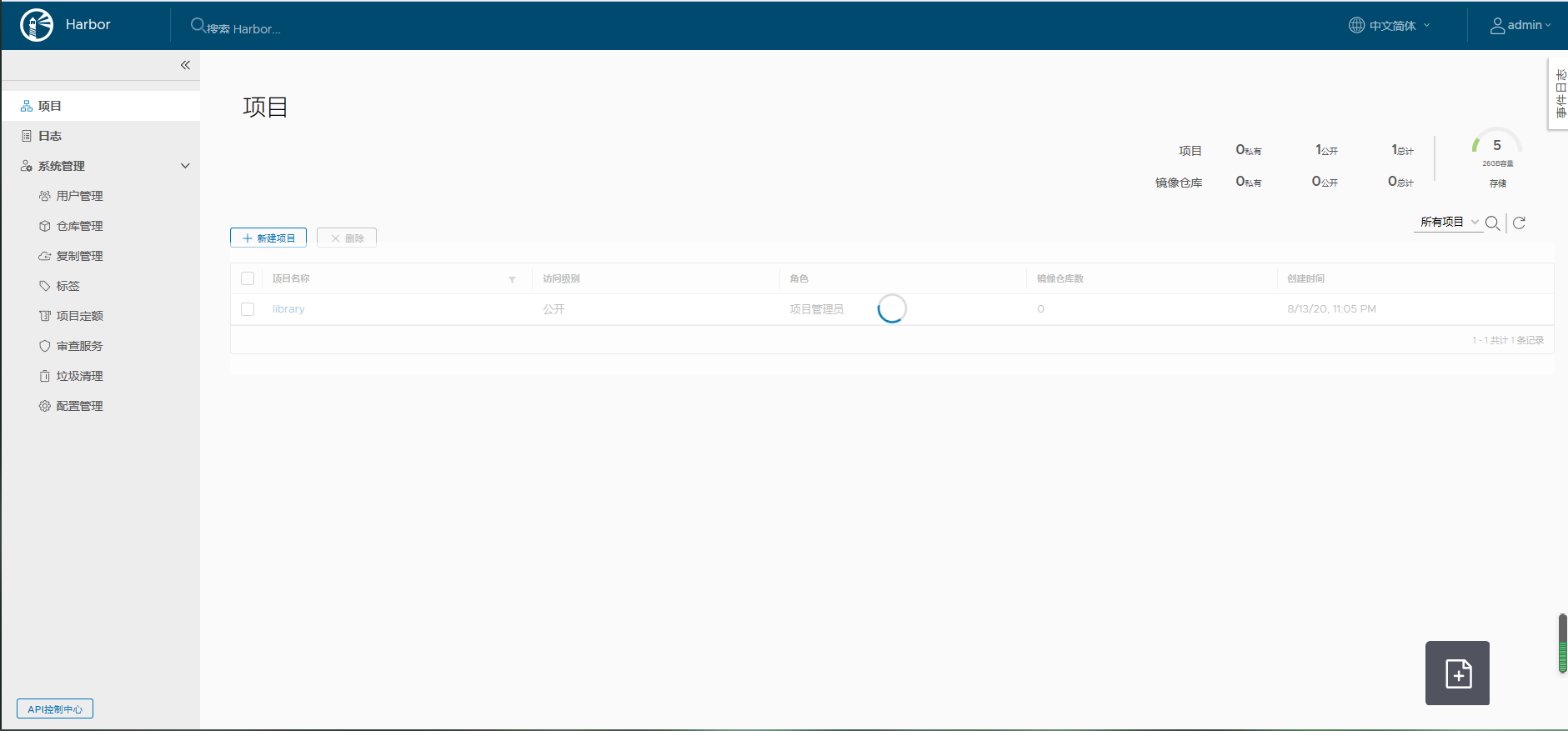Open the 所有项目 filter dropdown

[1449, 222]
